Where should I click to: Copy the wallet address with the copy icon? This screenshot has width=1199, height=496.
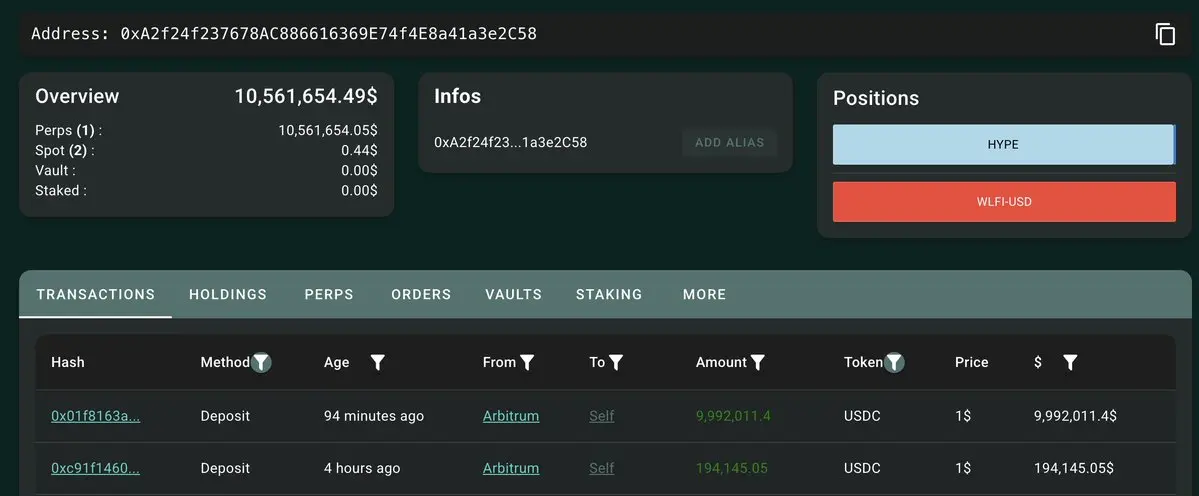[x=1165, y=34]
